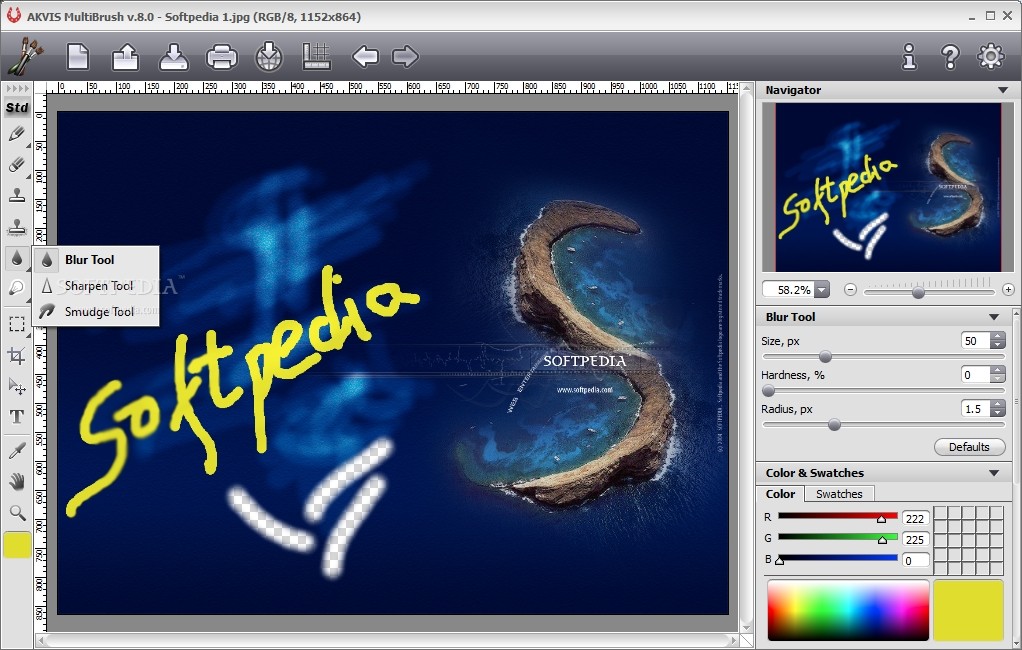Choose Smudge Tool from flyout menu
The height and width of the screenshot is (650, 1022).
[96, 312]
